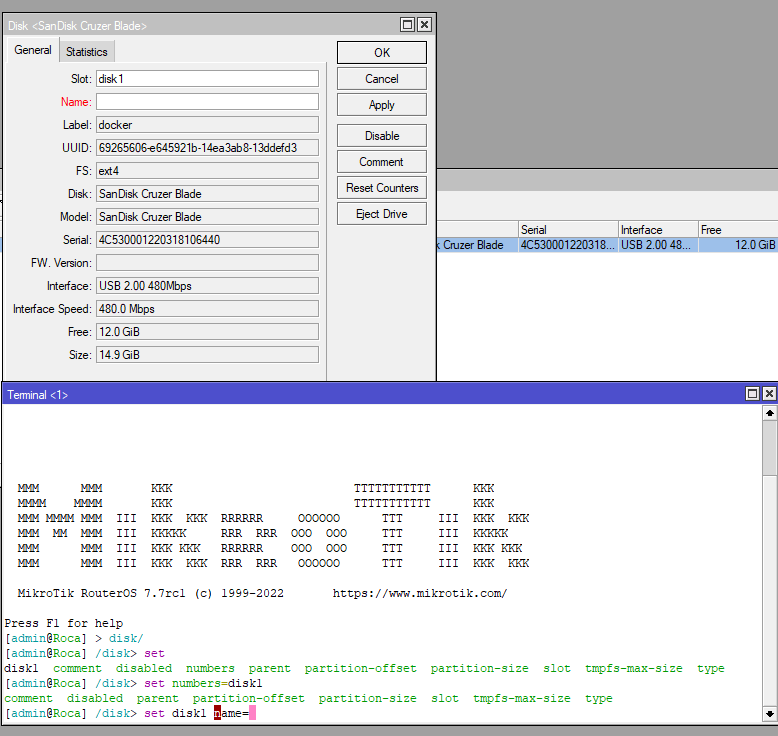Click the 12.0 GiB free cell in list

coord(738,245)
